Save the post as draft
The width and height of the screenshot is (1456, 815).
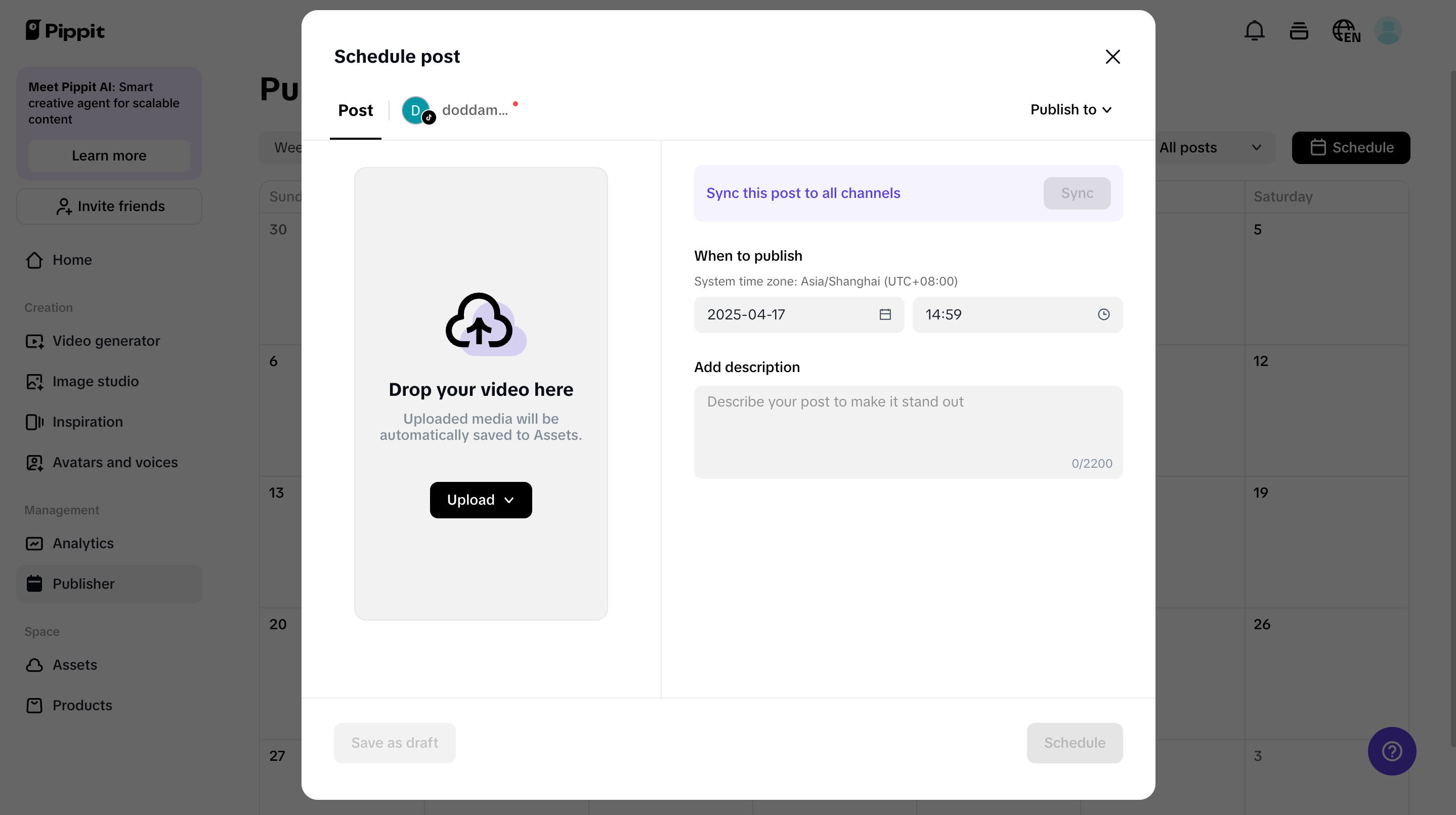tap(394, 742)
